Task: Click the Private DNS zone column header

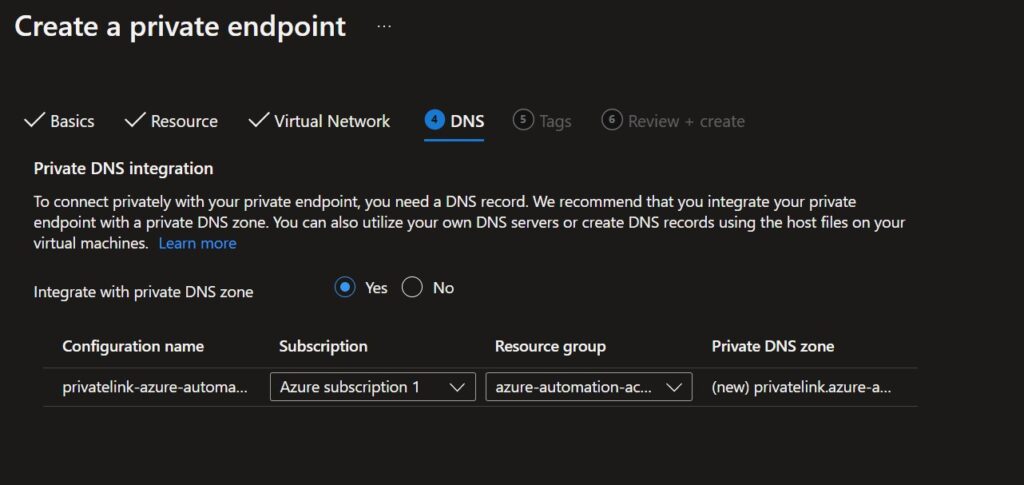Action: [x=773, y=346]
